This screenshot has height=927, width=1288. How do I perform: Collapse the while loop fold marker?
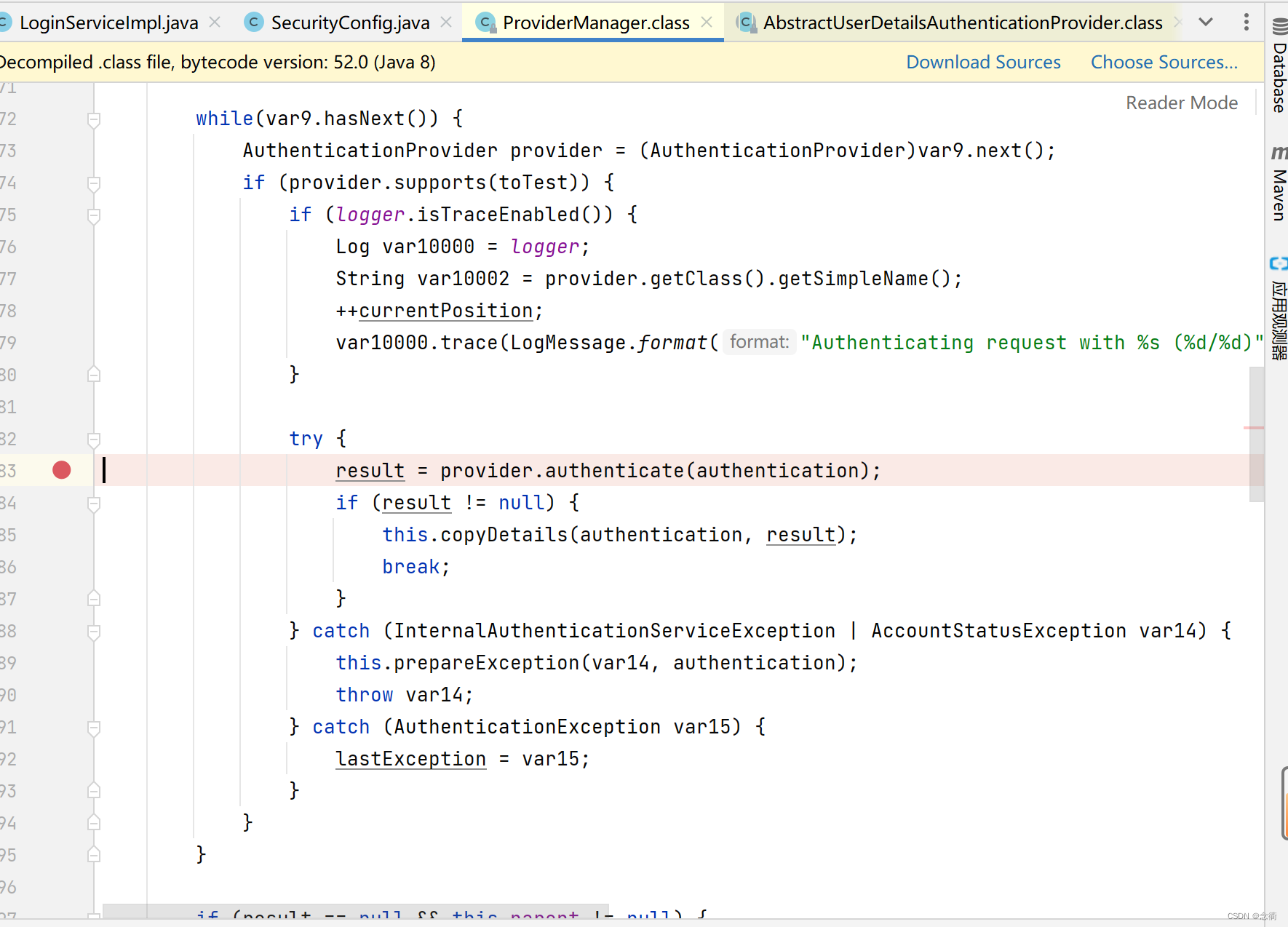[x=93, y=119]
